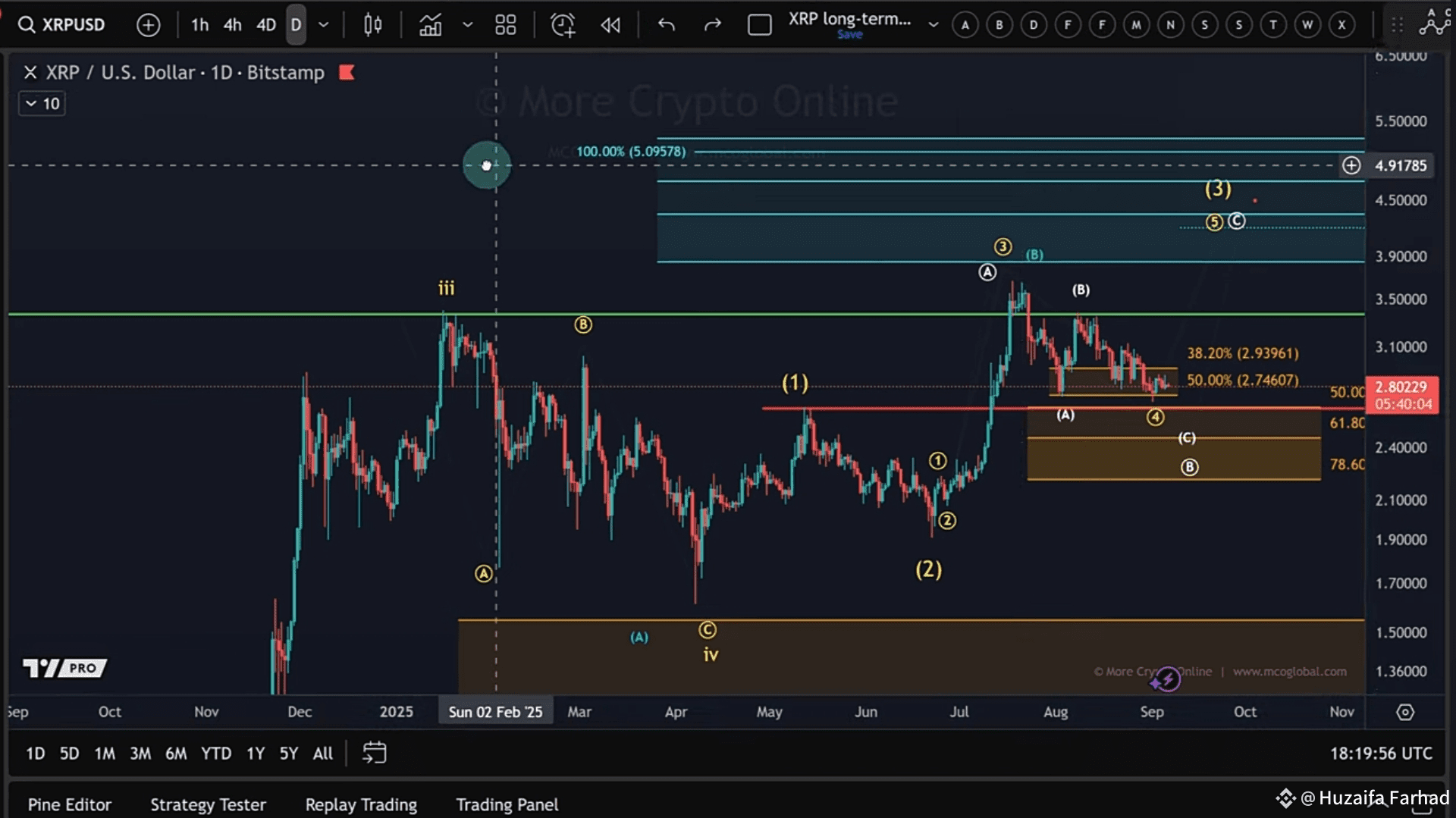Select 3M date range
The image size is (1456, 818).
click(x=140, y=754)
